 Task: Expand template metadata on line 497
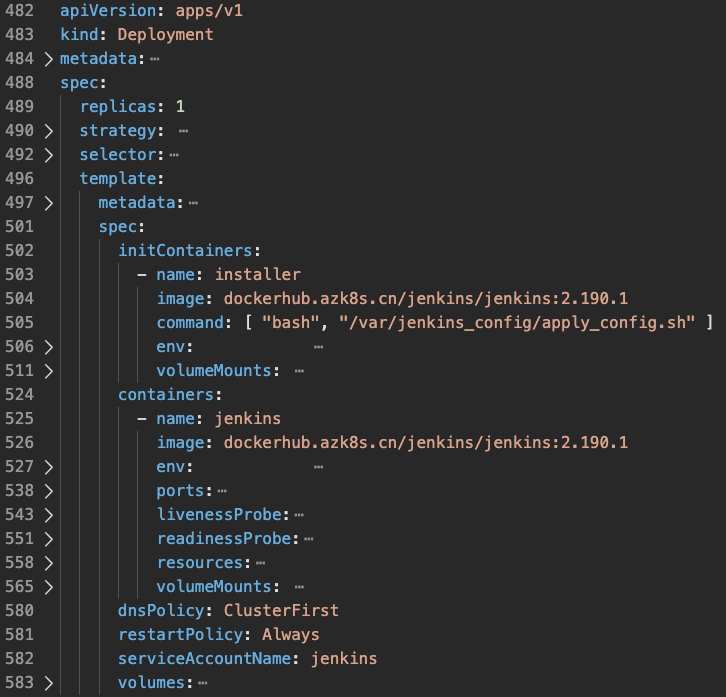coord(48,203)
